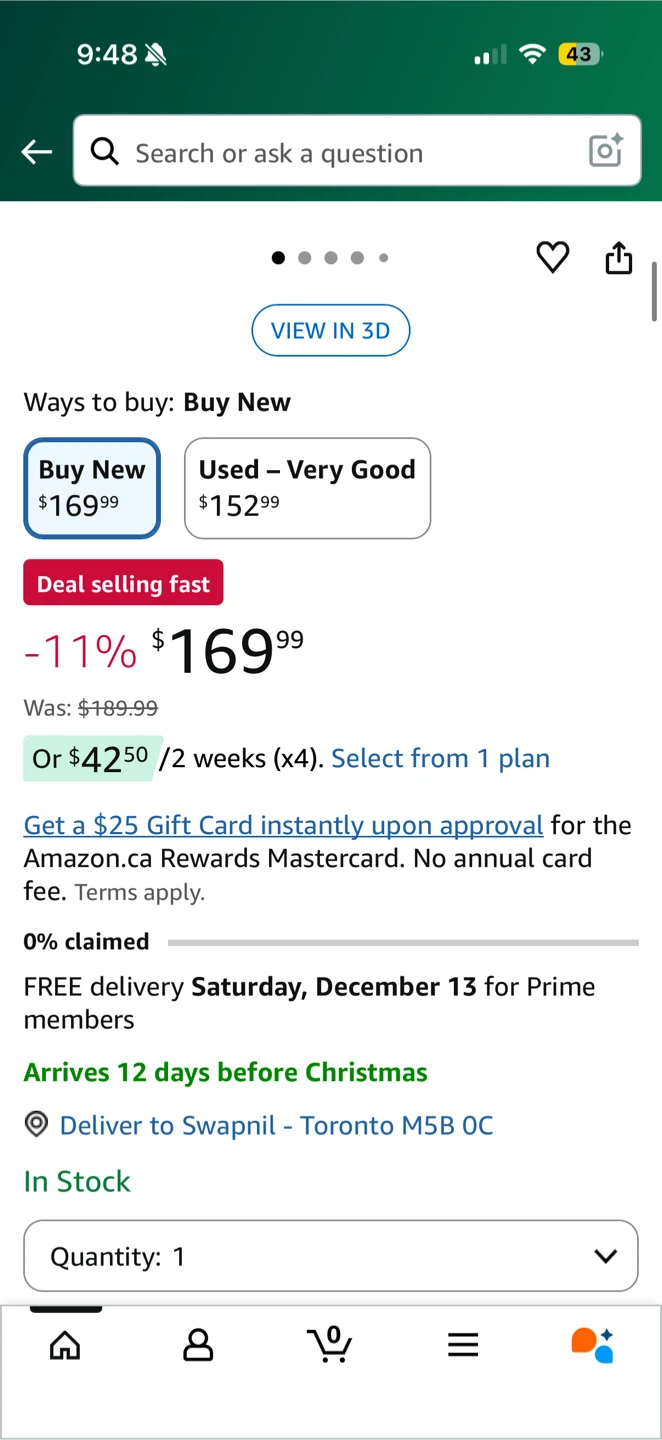Change delivery address Deliver to Swapnil

276,1125
